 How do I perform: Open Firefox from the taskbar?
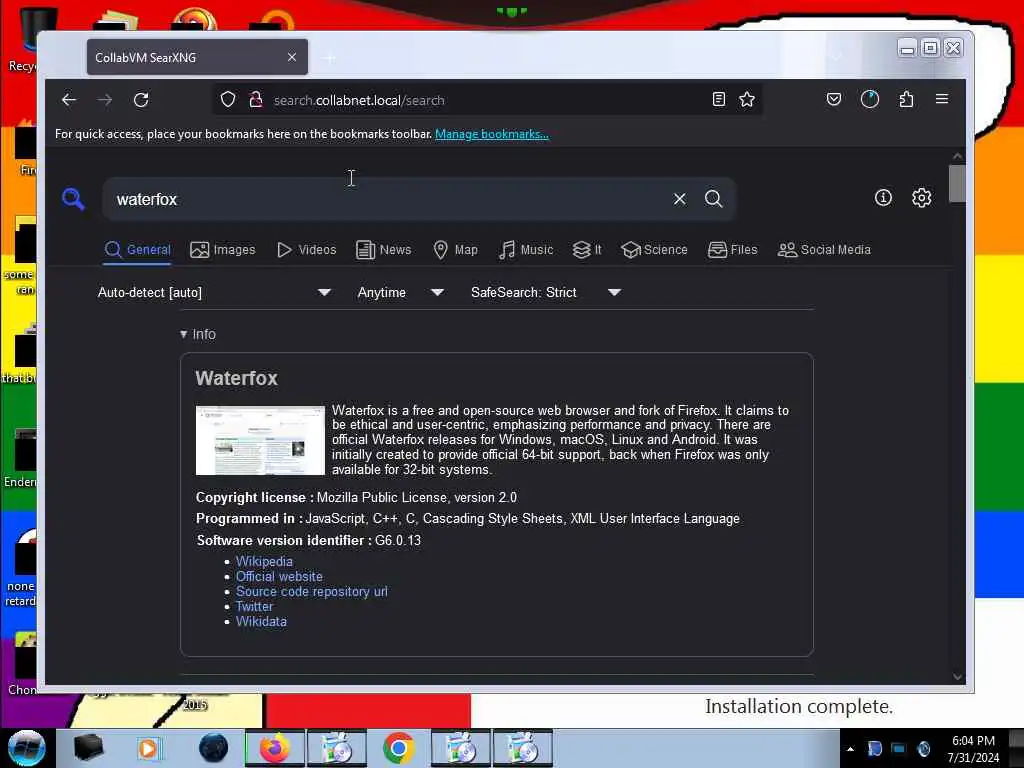(274, 748)
